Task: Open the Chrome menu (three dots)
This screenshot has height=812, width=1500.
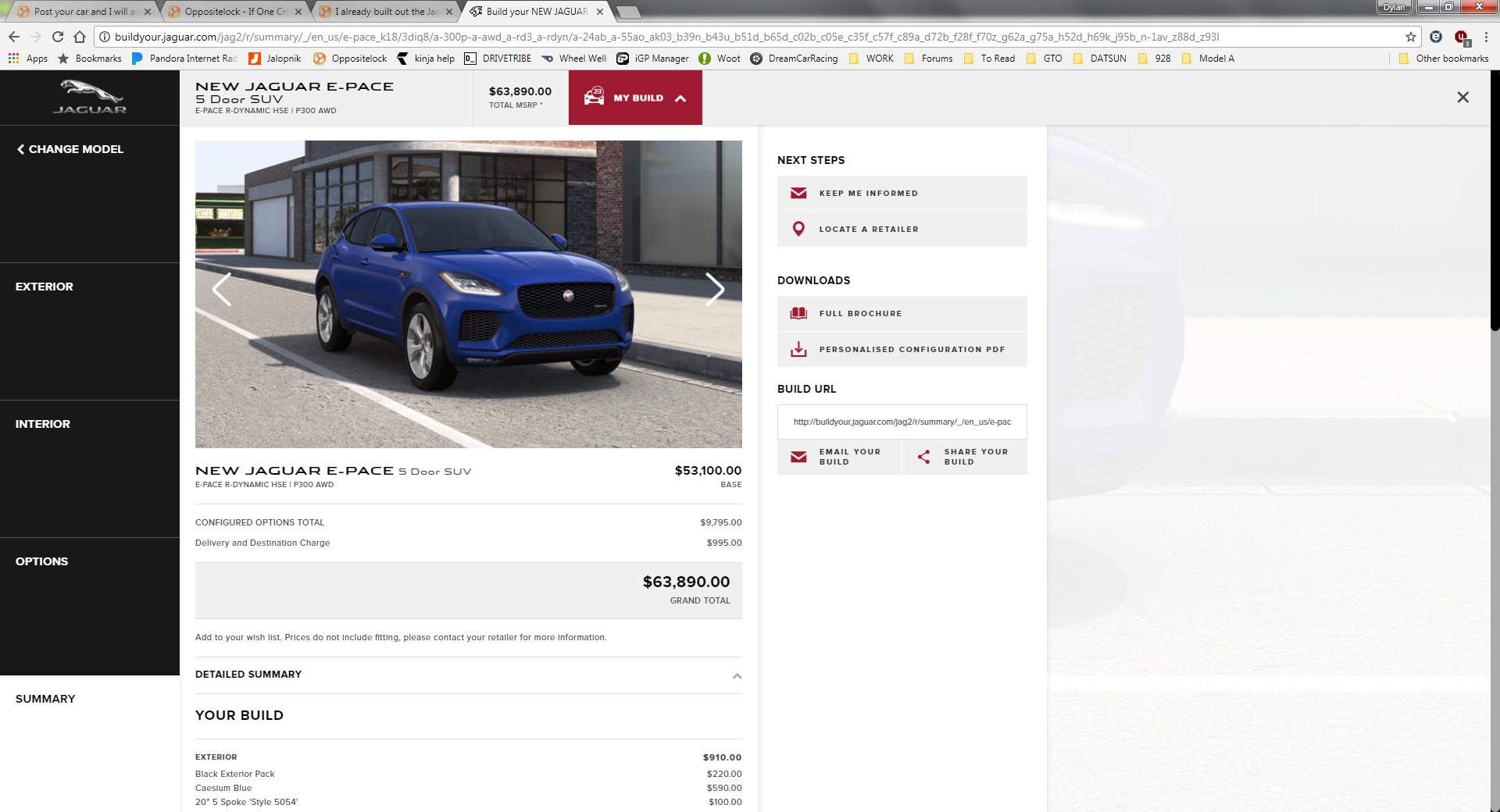Action: [x=1486, y=37]
